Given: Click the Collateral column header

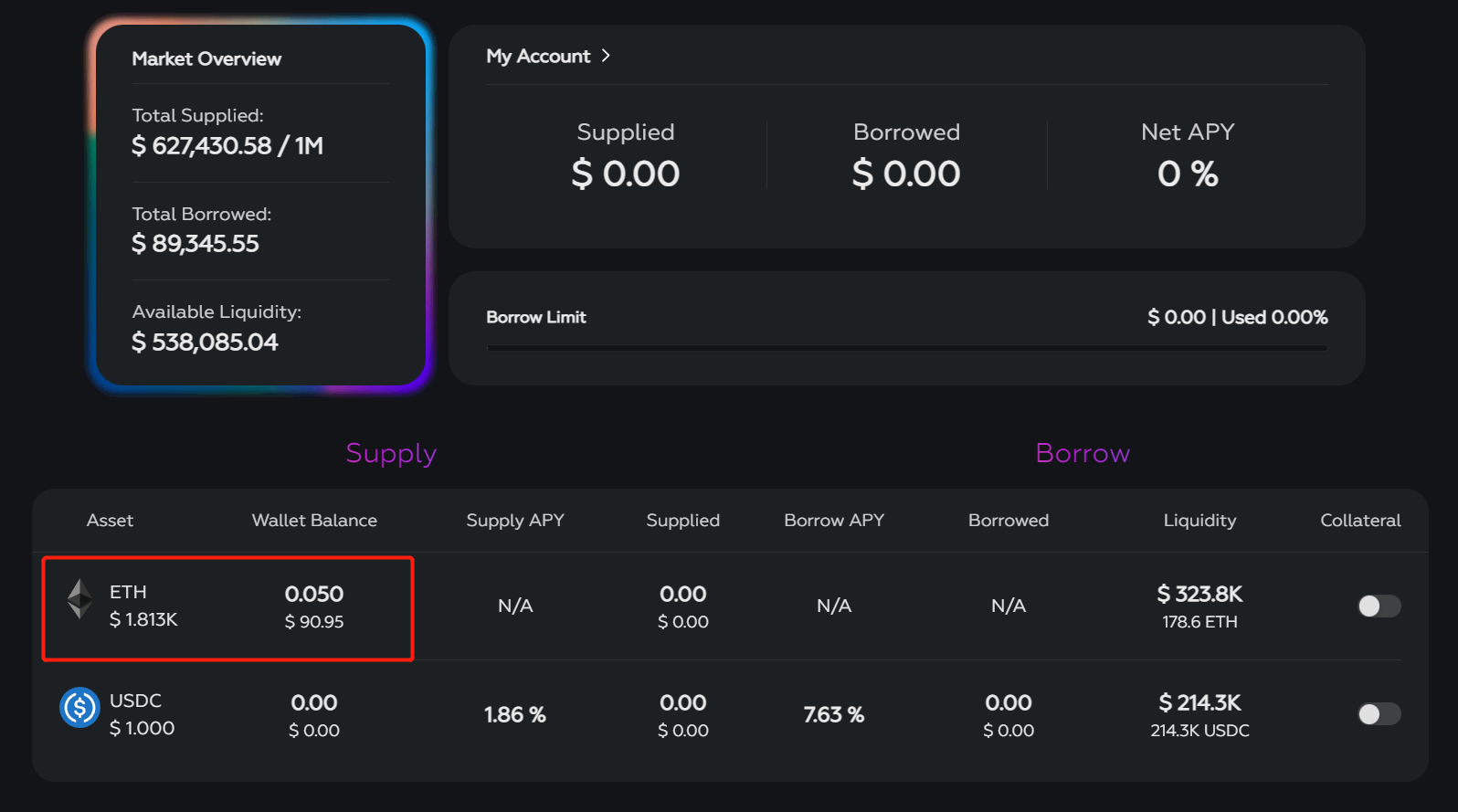Looking at the screenshot, I should point(1360,520).
